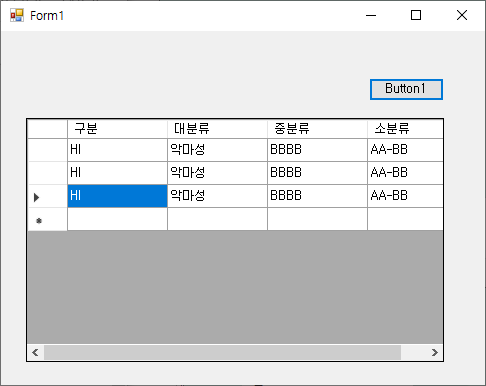Click the horizontal scrollbar thumb
The width and height of the screenshot is (486, 386).
222,352
